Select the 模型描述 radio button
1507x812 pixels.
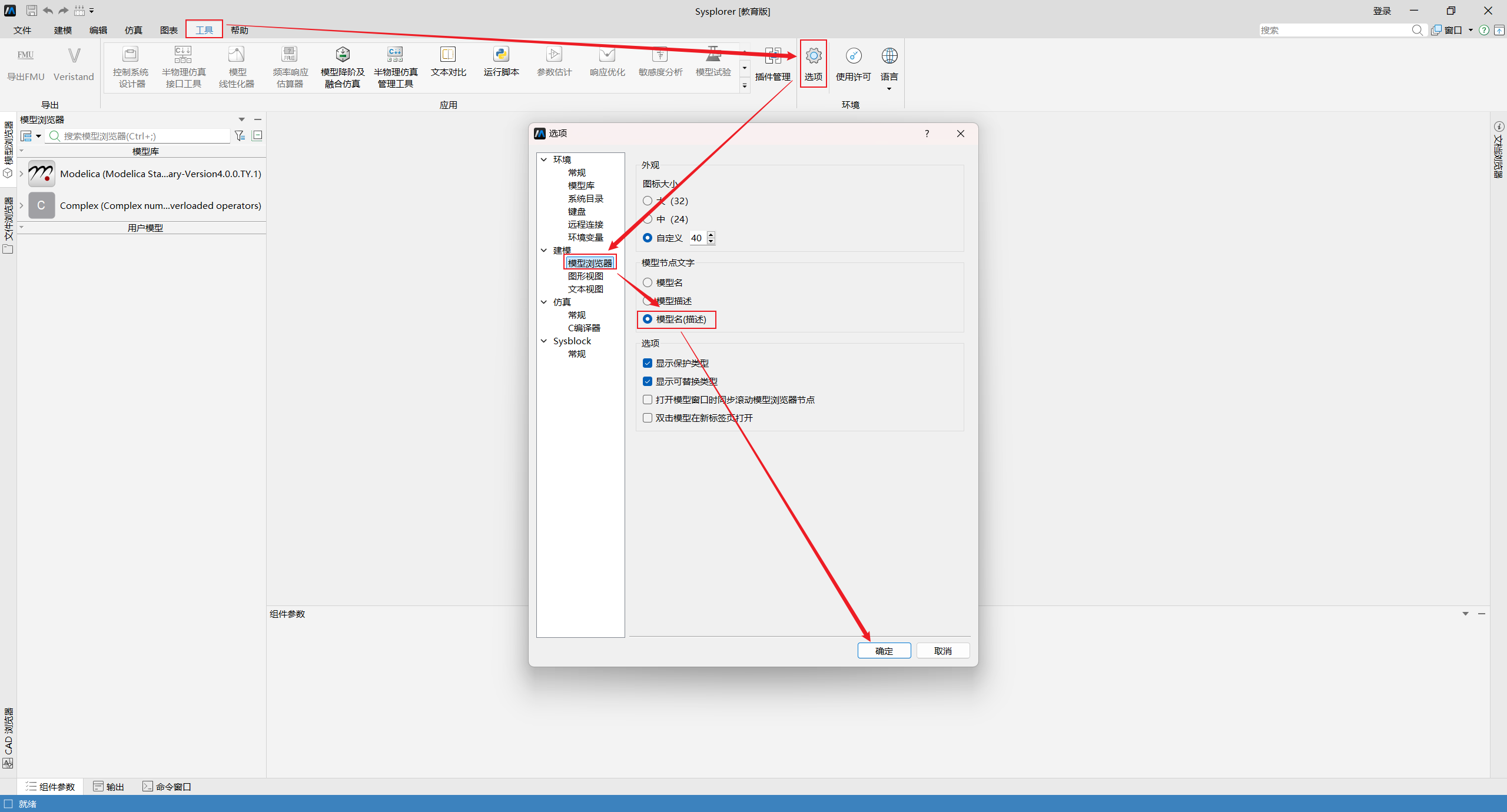point(648,301)
